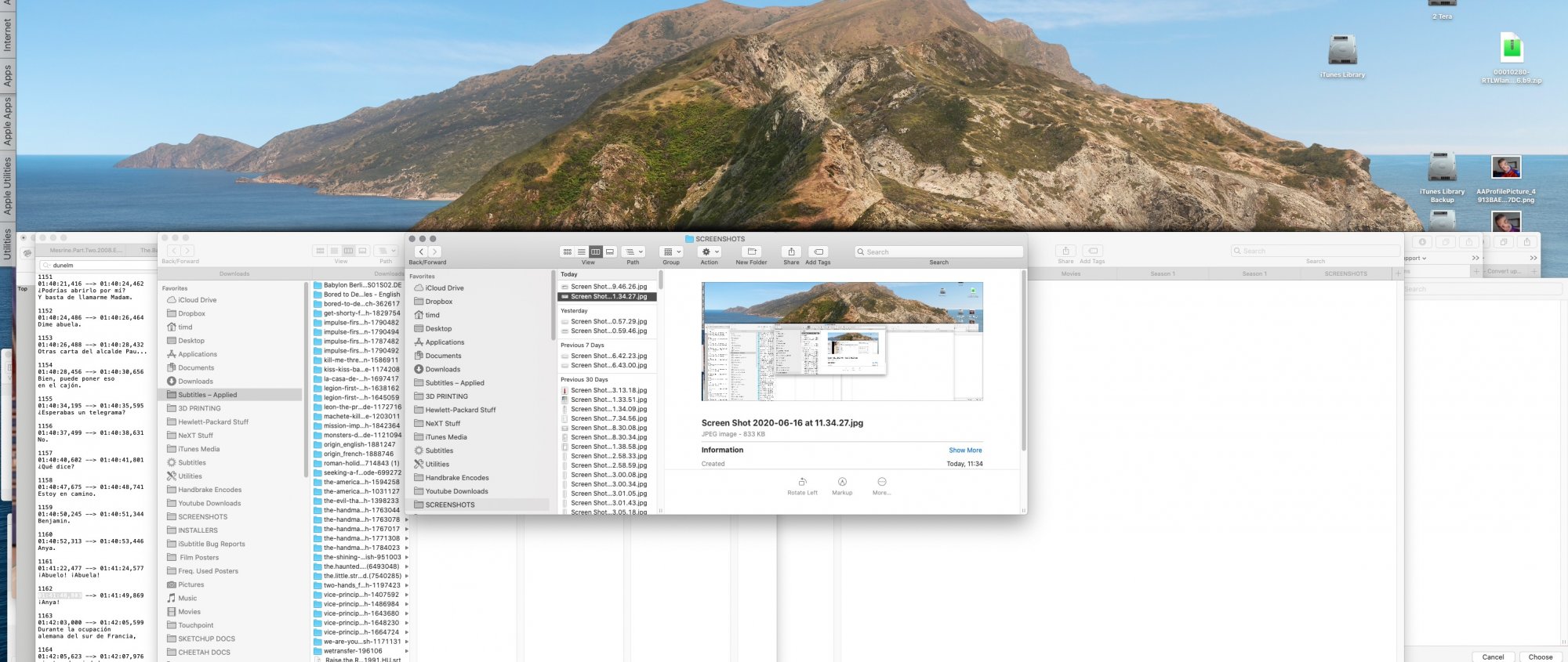The image size is (1568, 662).
Task: Open the Path dropdown in the SCREENSHOTS window
Action: coord(633,251)
